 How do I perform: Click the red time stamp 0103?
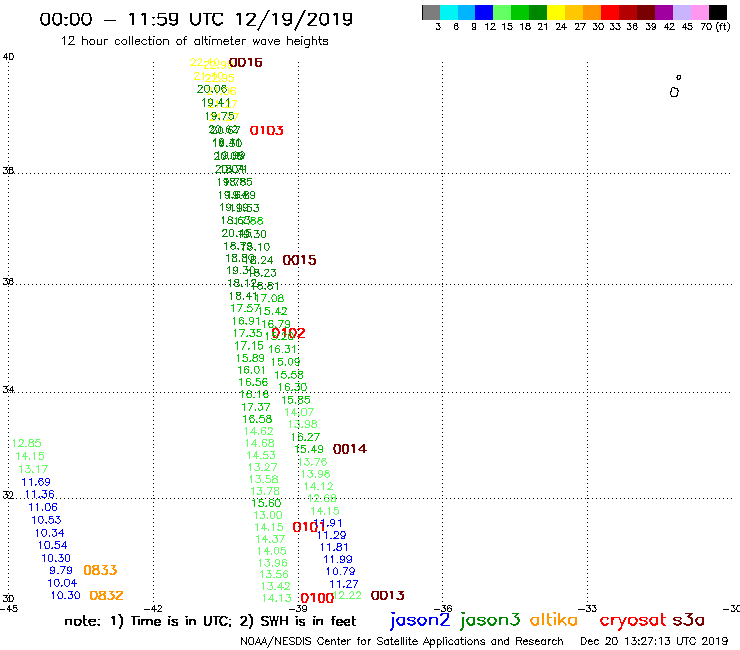pyautogui.click(x=266, y=130)
